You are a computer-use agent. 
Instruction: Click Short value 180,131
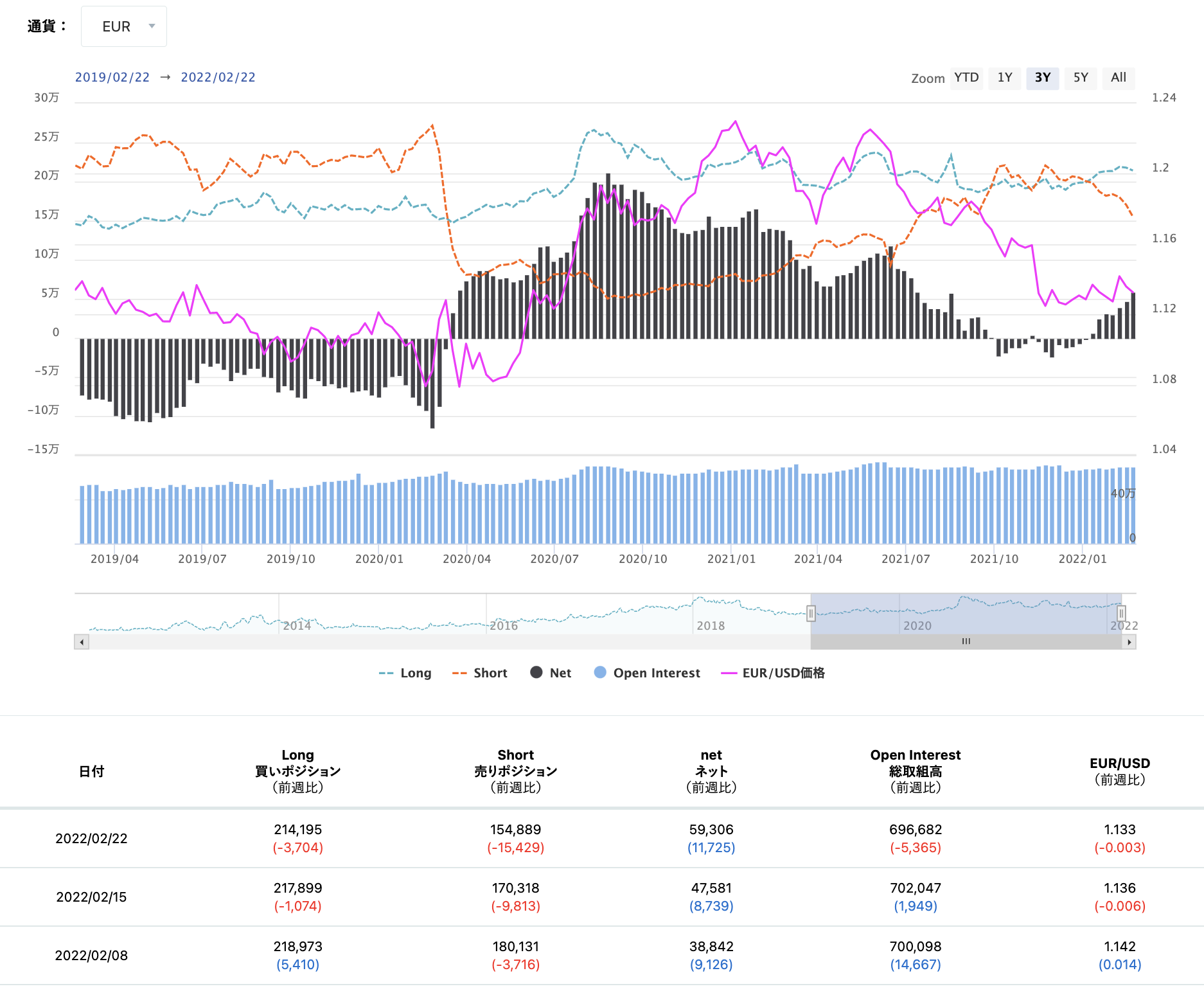[x=516, y=946]
